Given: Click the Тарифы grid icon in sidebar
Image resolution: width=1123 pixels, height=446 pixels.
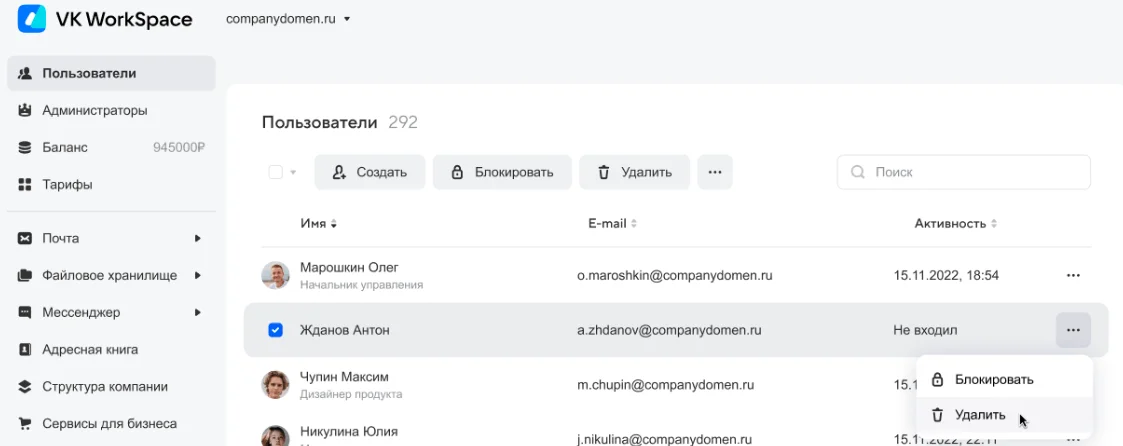Looking at the screenshot, I should [25, 184].
